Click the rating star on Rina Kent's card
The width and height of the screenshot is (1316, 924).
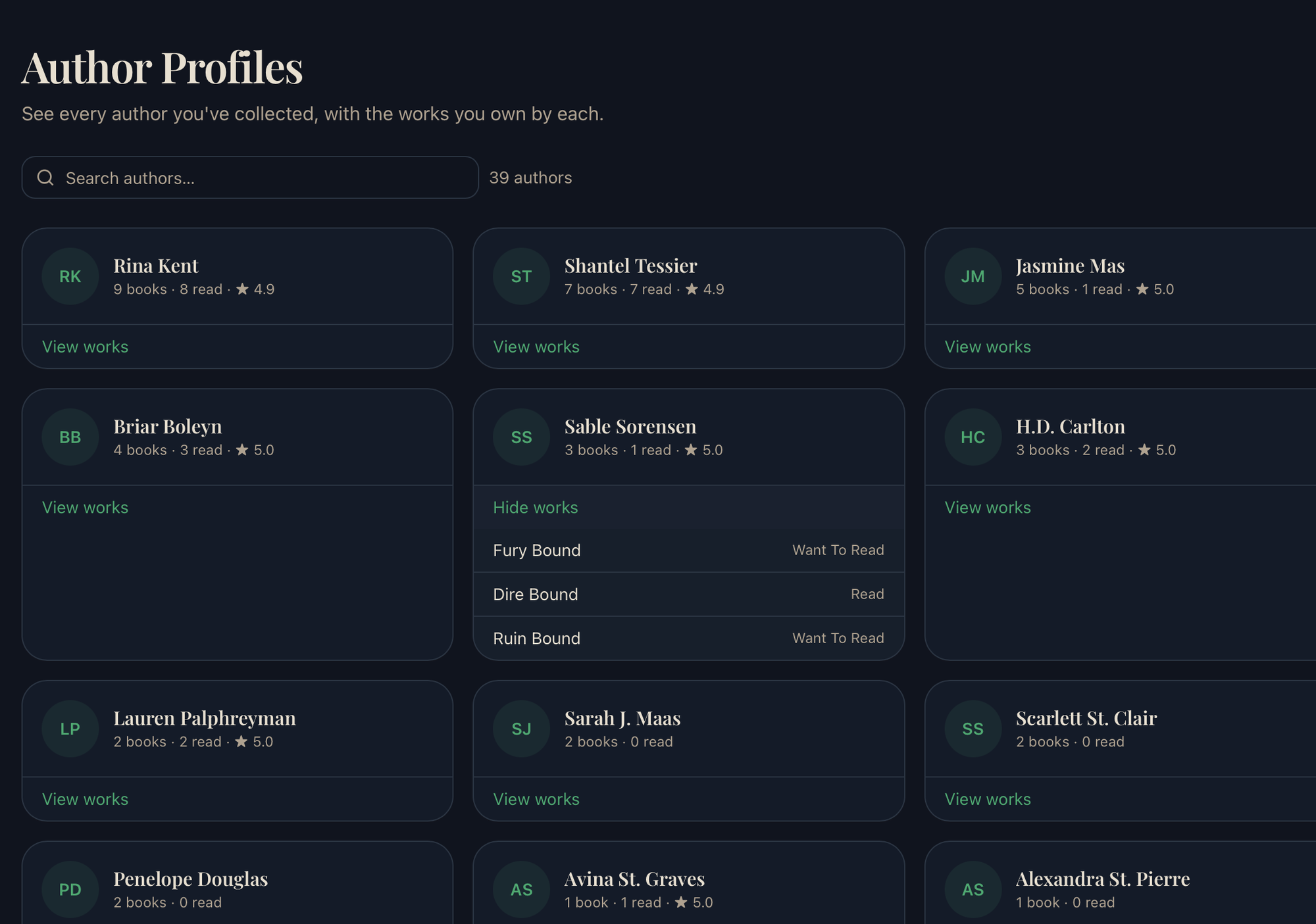click(x=242, y=289)
